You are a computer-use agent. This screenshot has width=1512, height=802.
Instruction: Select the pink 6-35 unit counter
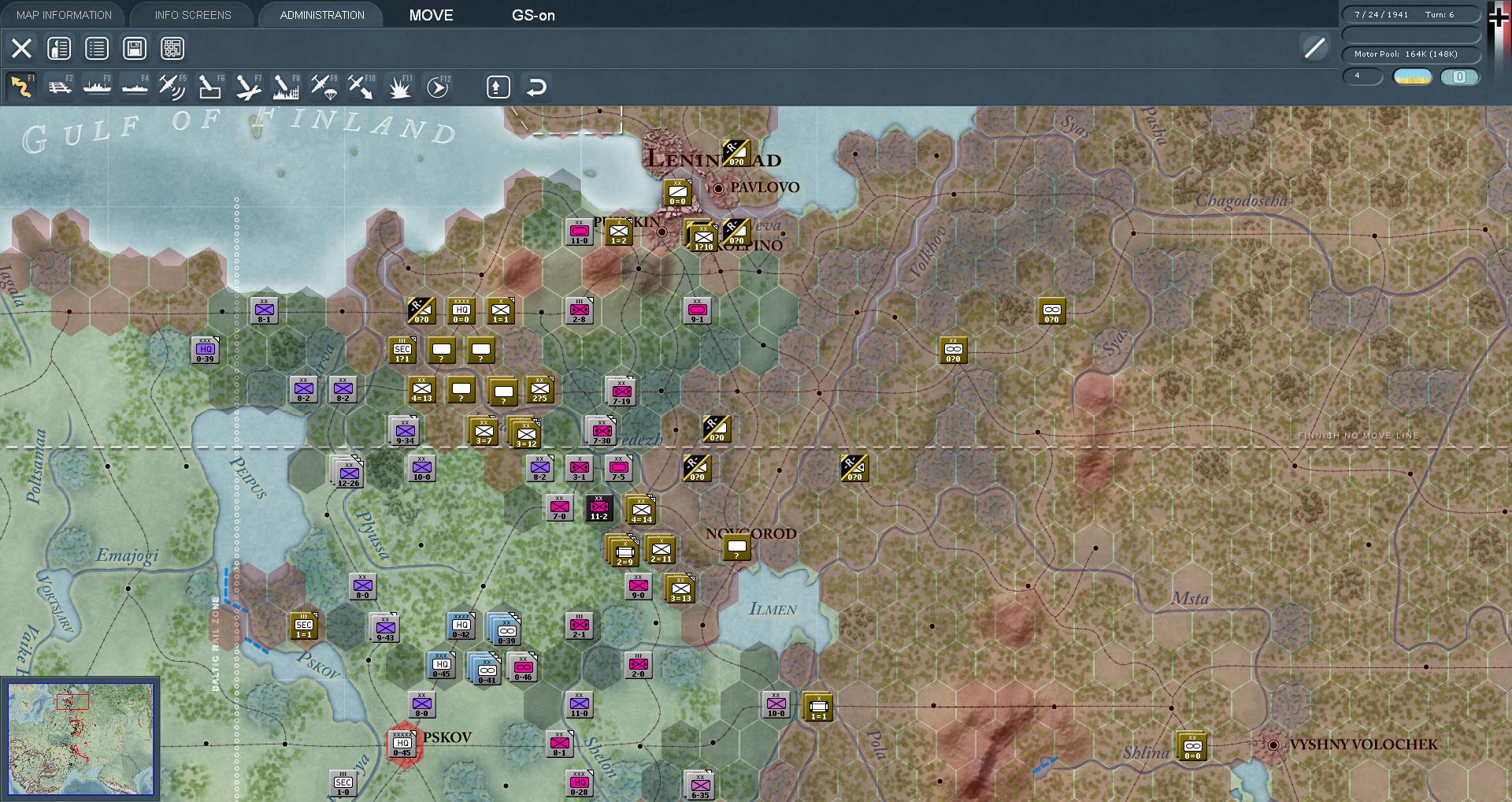pos(699,785)
